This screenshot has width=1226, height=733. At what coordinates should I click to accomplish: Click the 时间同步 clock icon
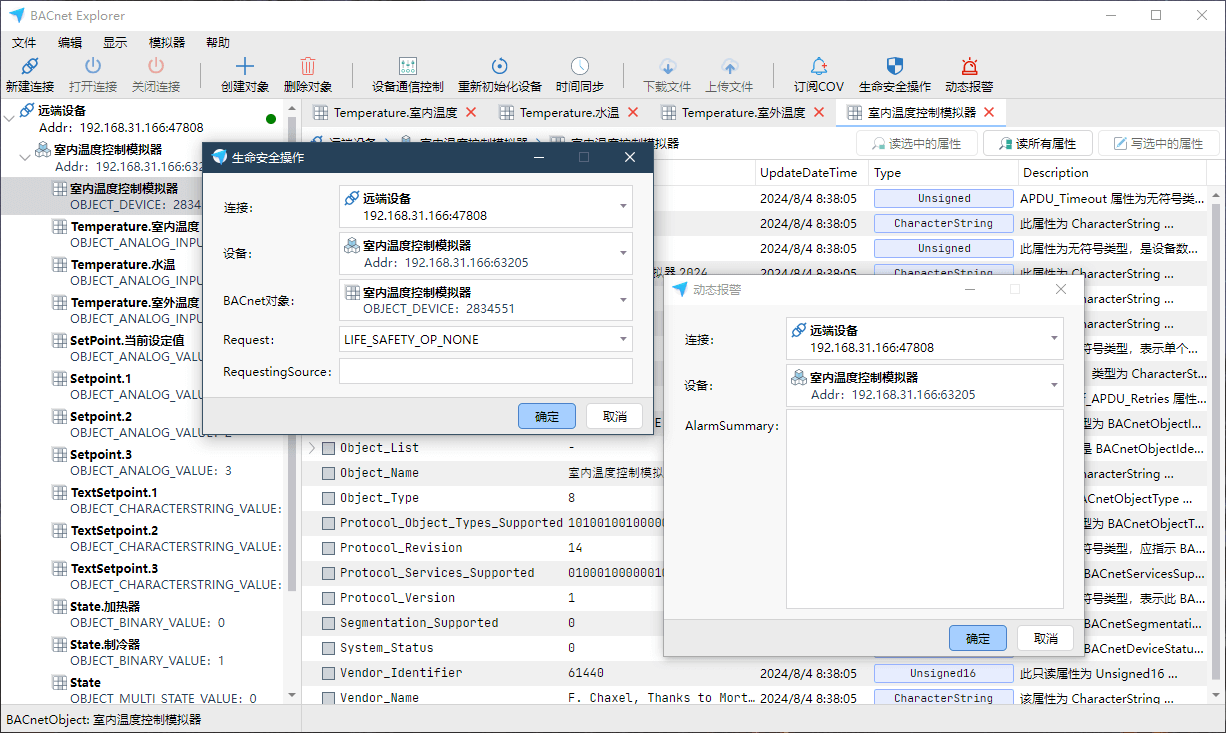pyautogui.click(x=579, y=68)
